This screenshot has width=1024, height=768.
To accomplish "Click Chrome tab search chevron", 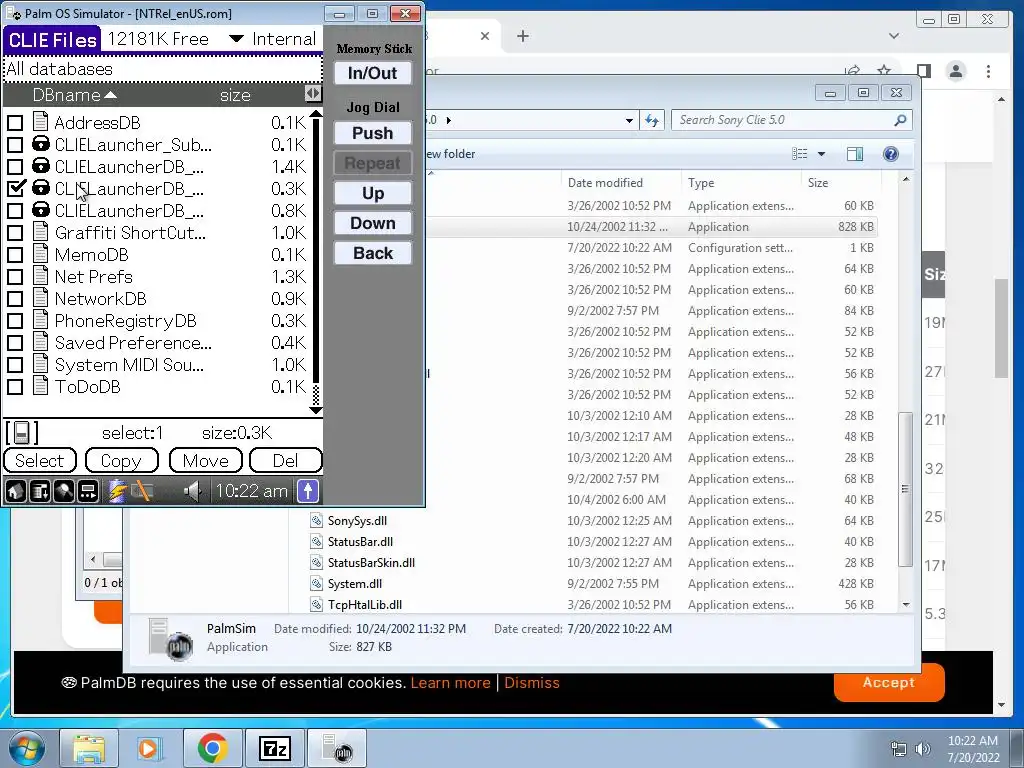I will [894, 36].
